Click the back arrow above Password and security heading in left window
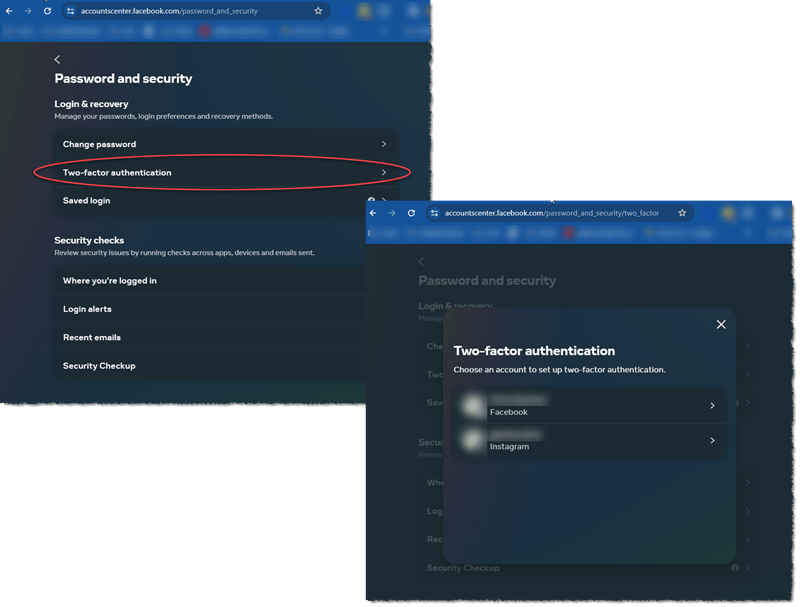The height and width of the screenshot is (607, 800). [x=57, y=60]
